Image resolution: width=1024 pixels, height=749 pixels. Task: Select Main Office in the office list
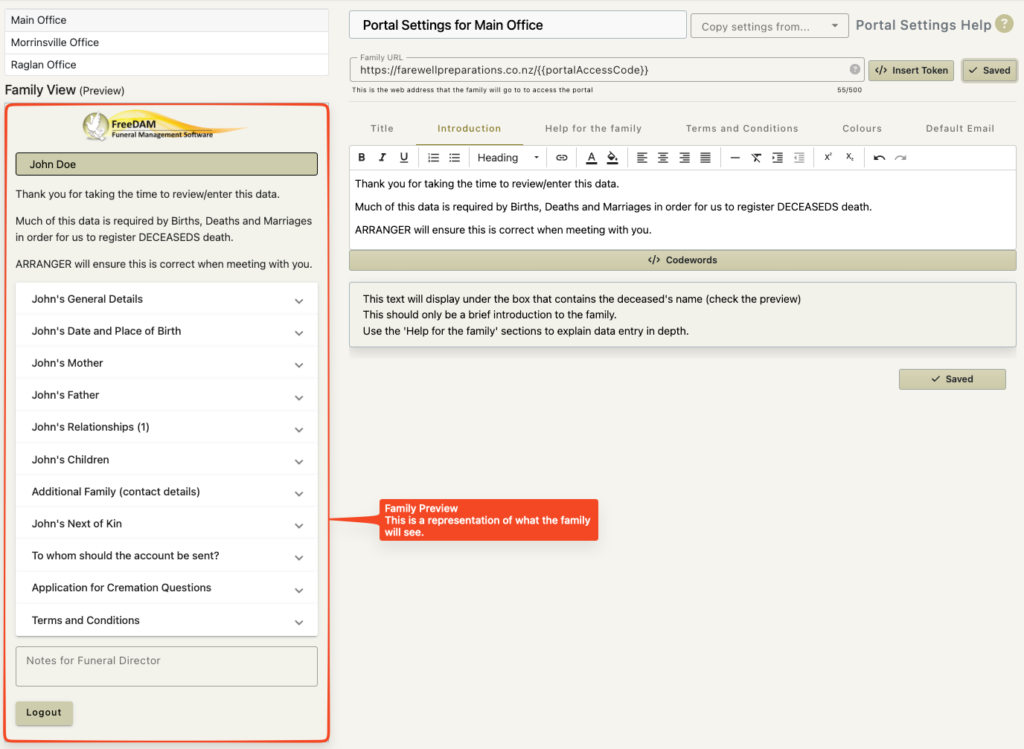click(167, 20)
